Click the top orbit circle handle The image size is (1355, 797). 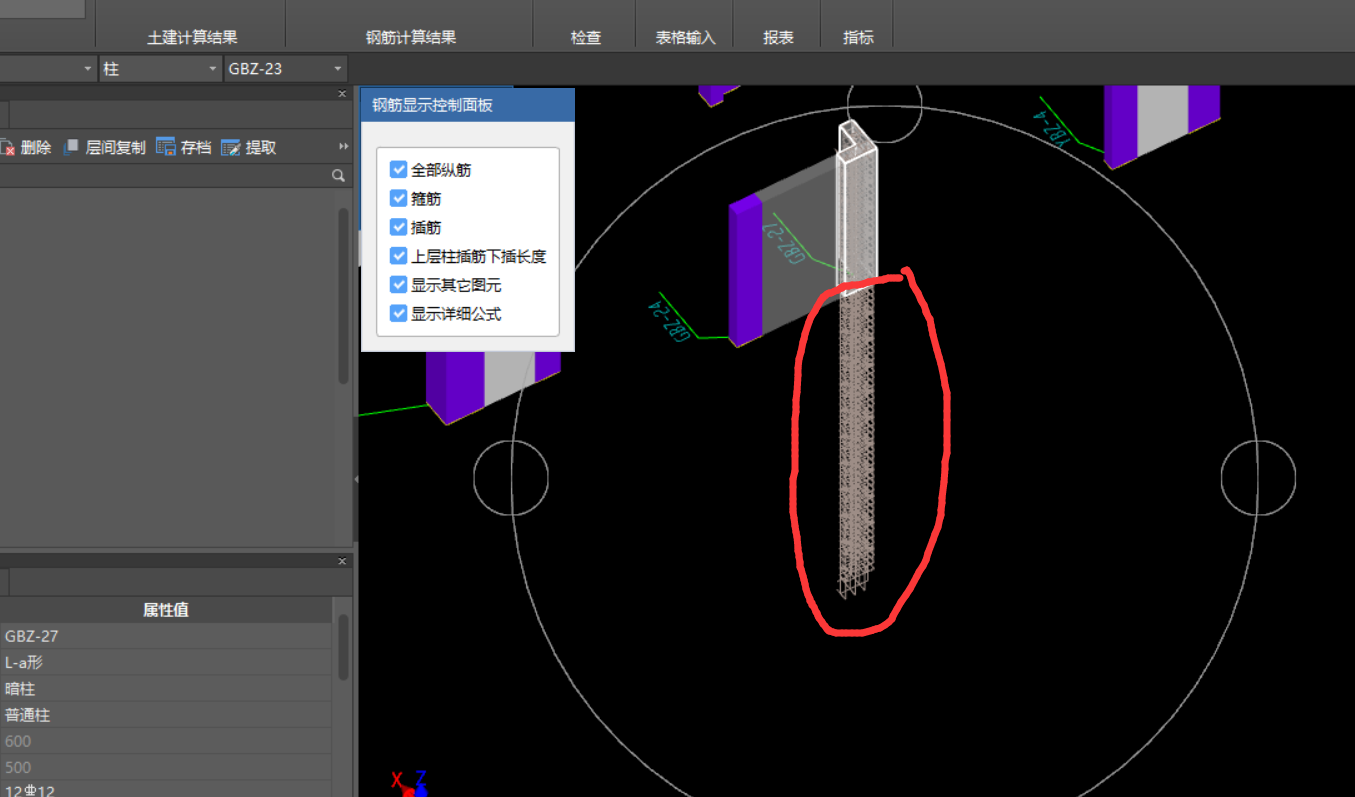[884, 105]
